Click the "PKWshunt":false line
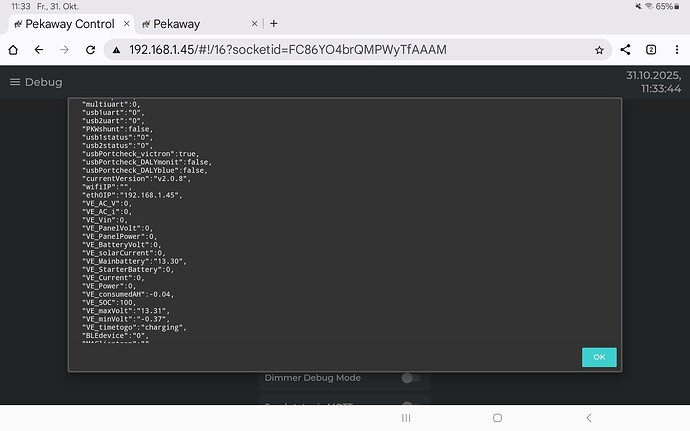 (117, 129)
